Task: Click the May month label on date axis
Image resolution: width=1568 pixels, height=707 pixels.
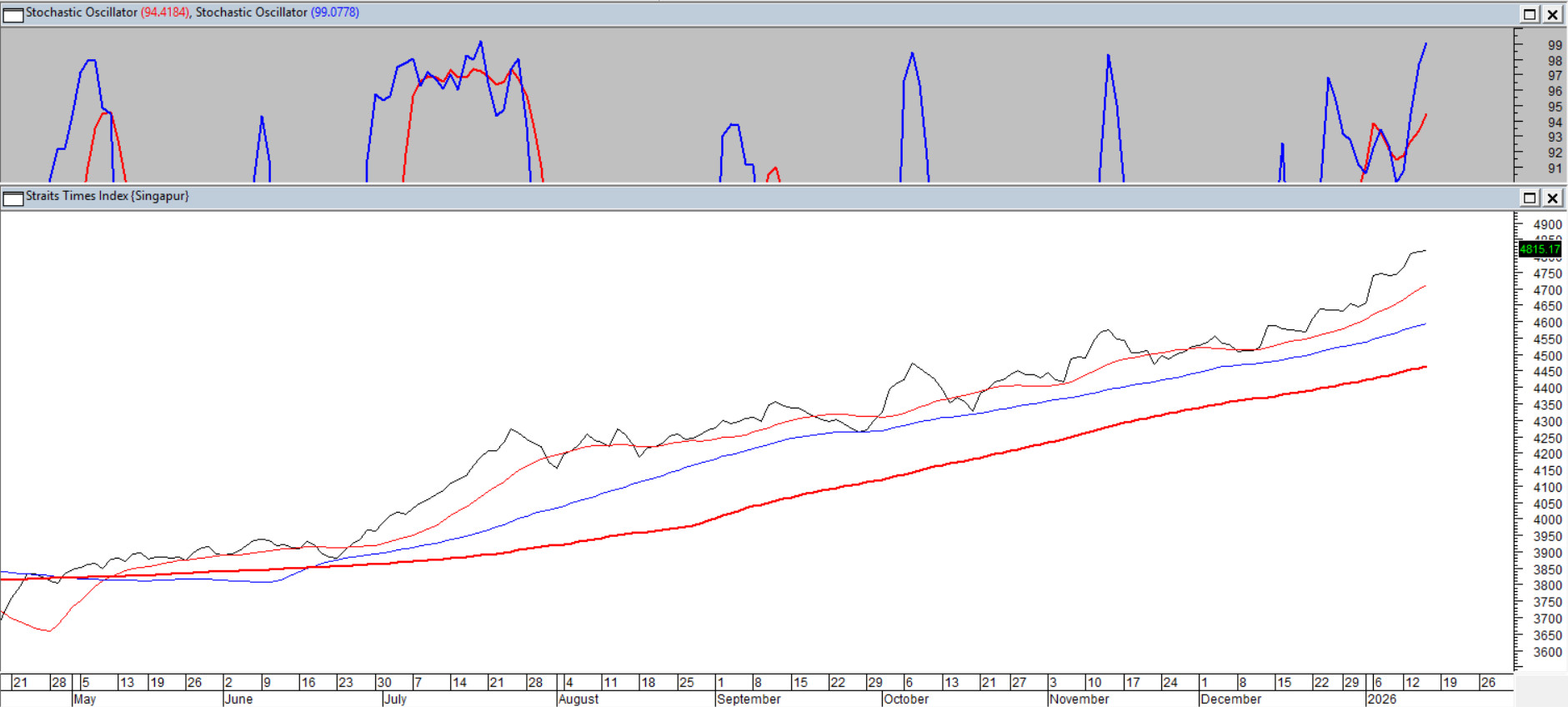Action: (84, 699)
